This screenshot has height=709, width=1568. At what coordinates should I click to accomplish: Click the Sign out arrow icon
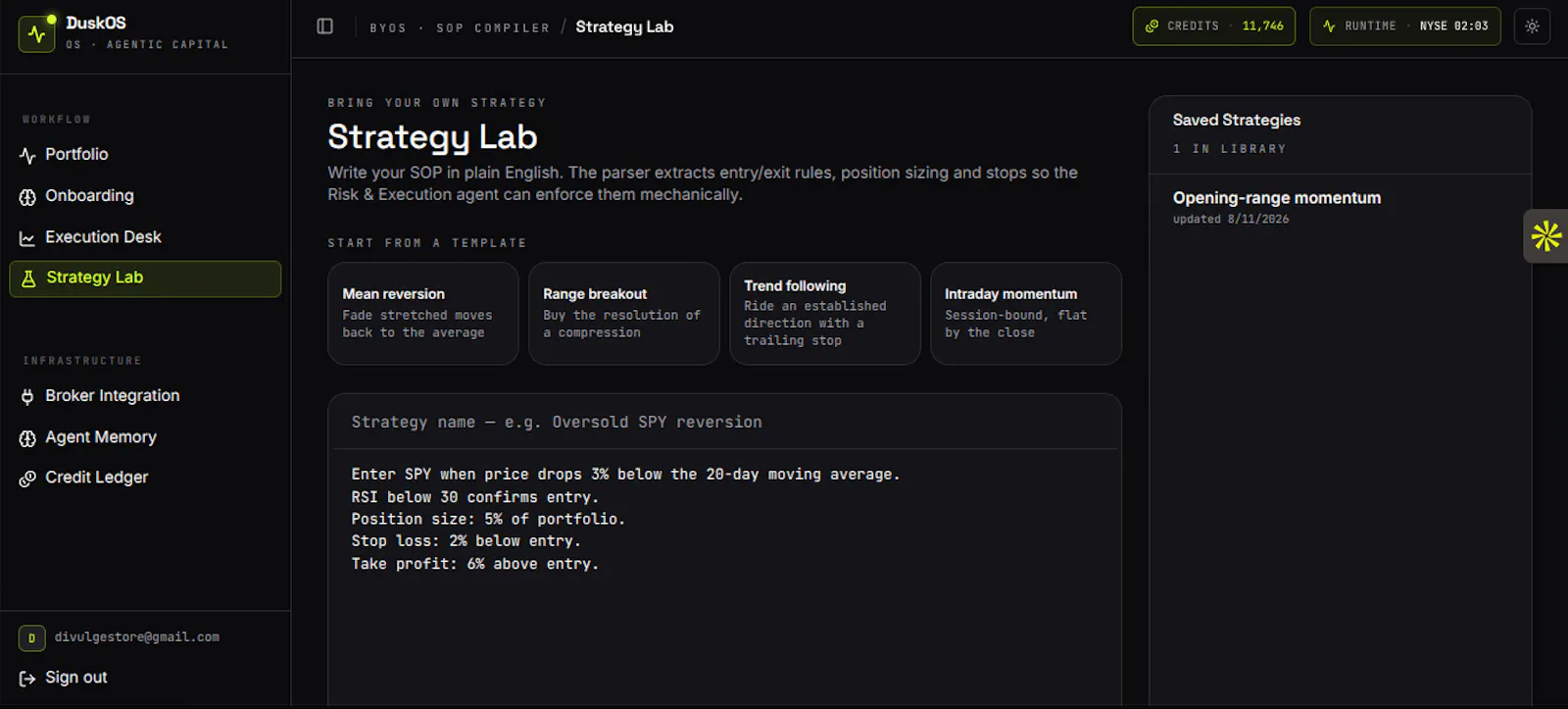point(27,679)
